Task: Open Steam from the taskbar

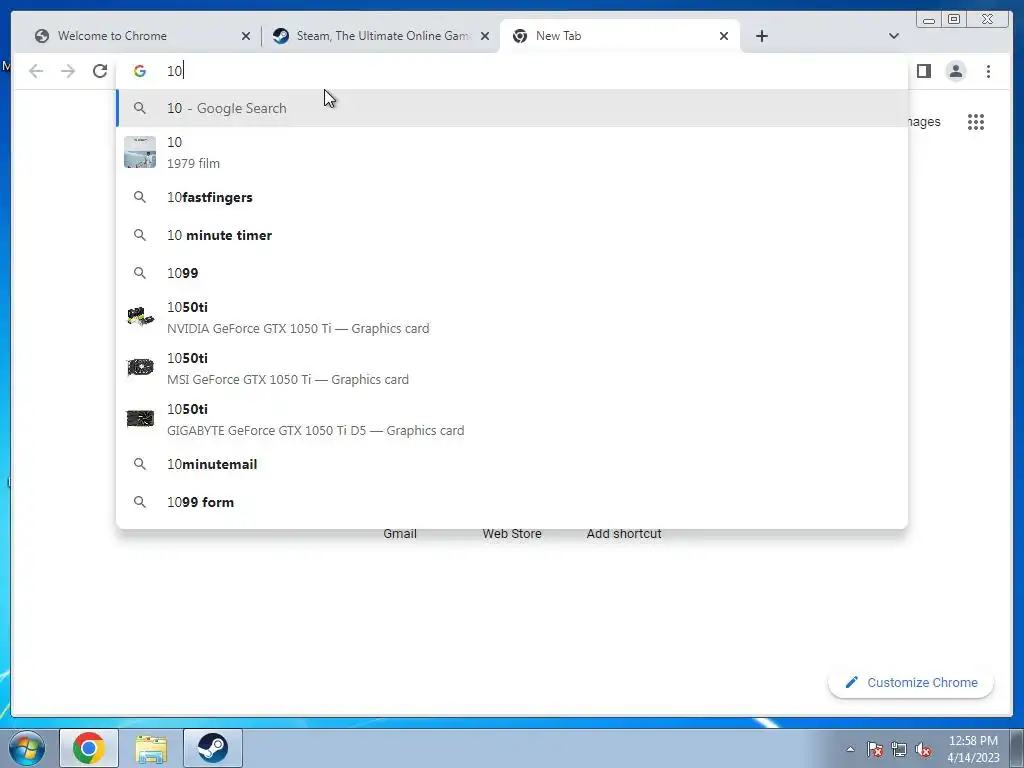Action: click(x=213, y=748)
